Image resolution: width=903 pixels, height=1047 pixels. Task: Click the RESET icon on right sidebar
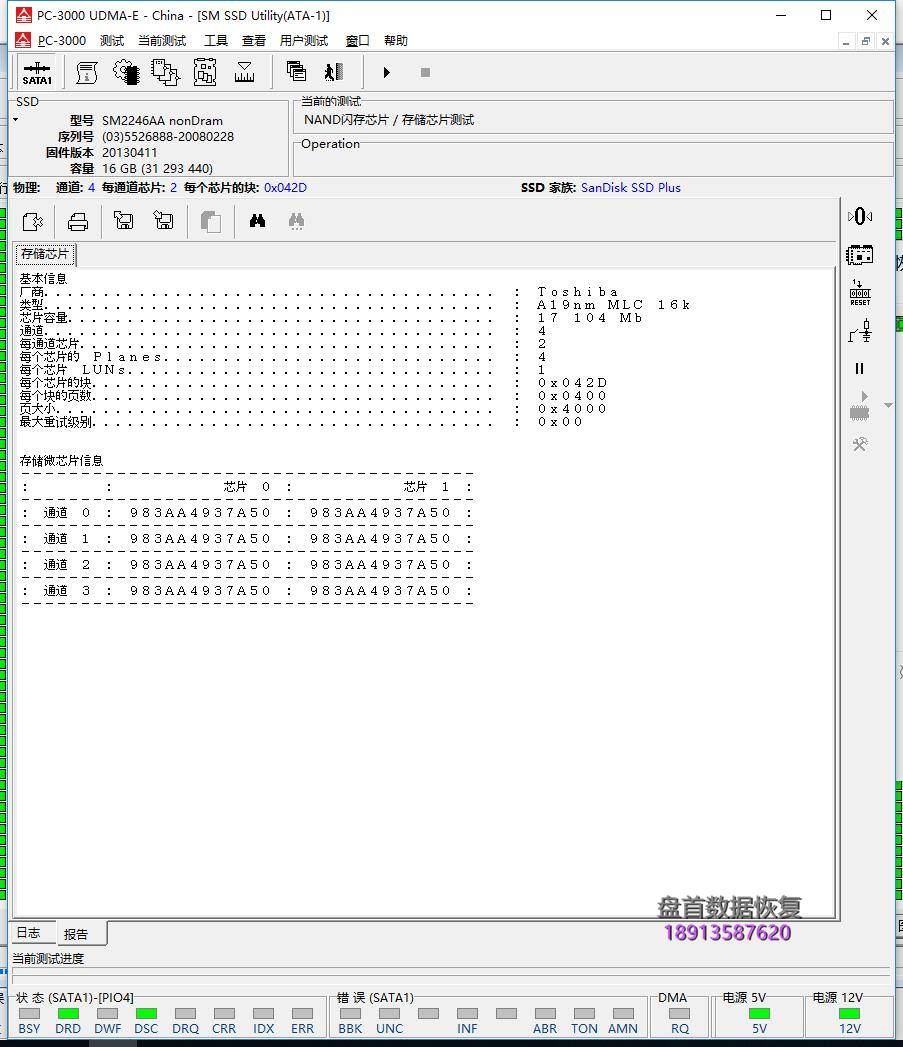pyautogui.click(x=860, y=293)
